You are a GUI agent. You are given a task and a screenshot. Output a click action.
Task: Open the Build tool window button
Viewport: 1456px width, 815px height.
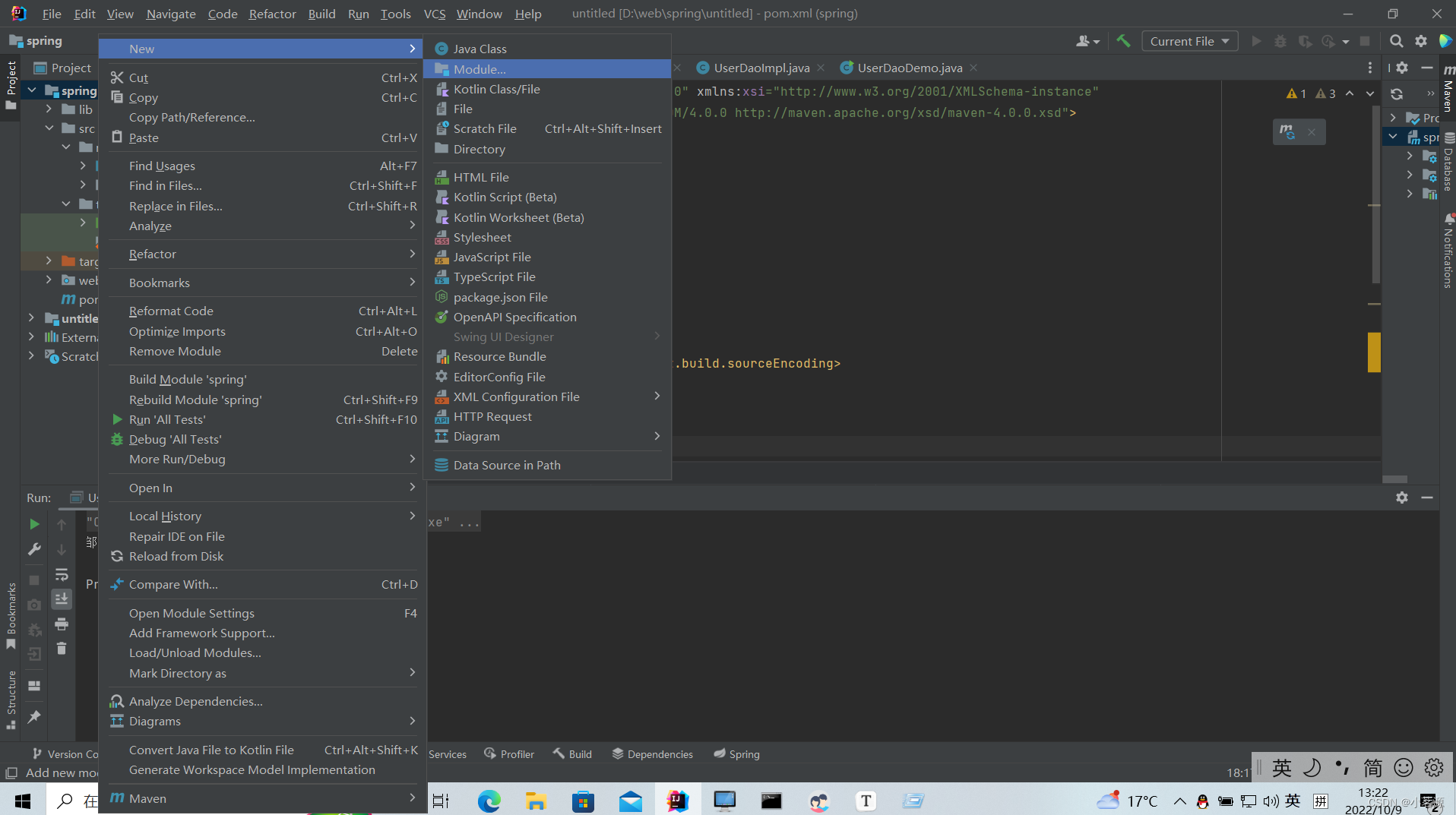coord(572,753)
